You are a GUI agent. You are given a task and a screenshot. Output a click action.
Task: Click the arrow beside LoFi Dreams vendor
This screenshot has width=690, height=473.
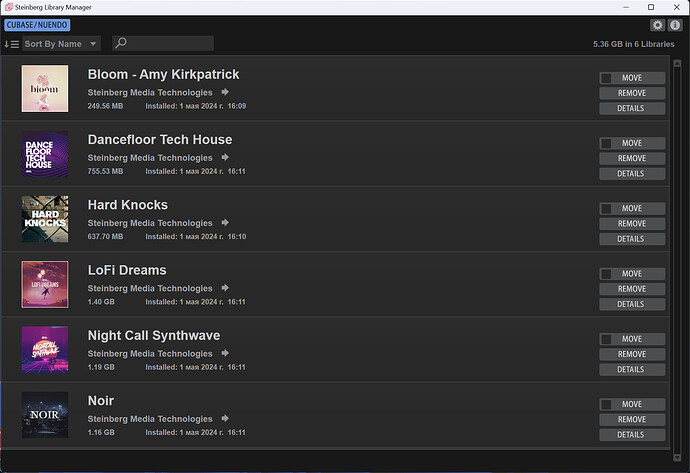(225, 288)
